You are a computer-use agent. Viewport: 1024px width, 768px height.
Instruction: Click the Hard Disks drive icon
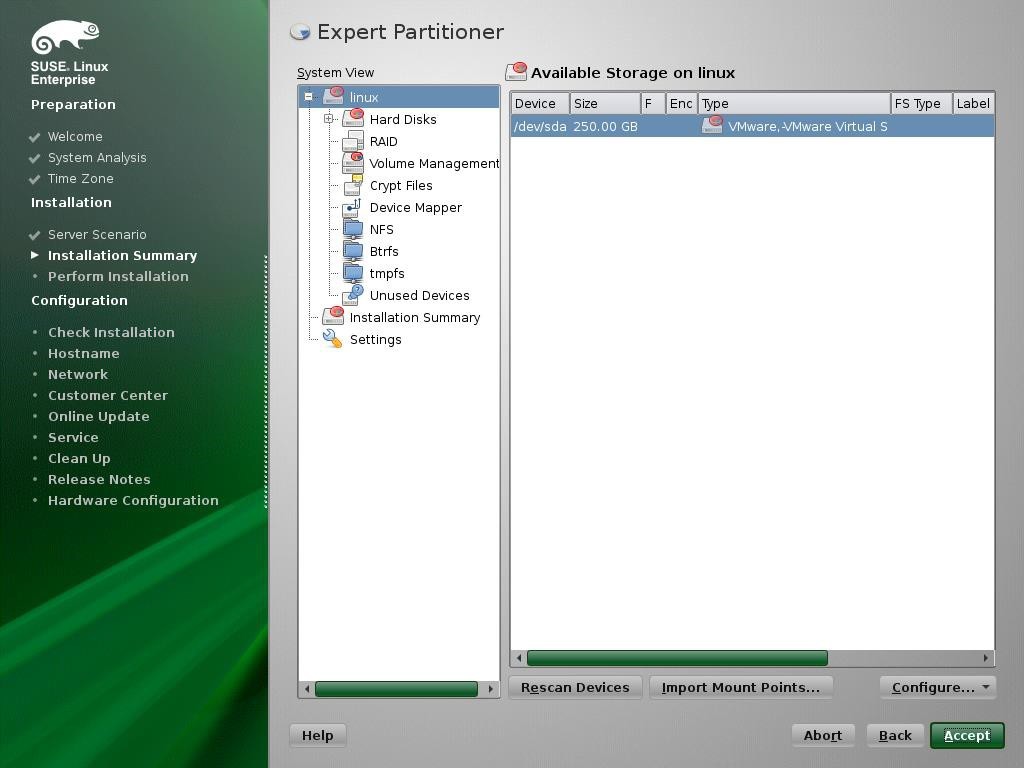pos(353,119)
